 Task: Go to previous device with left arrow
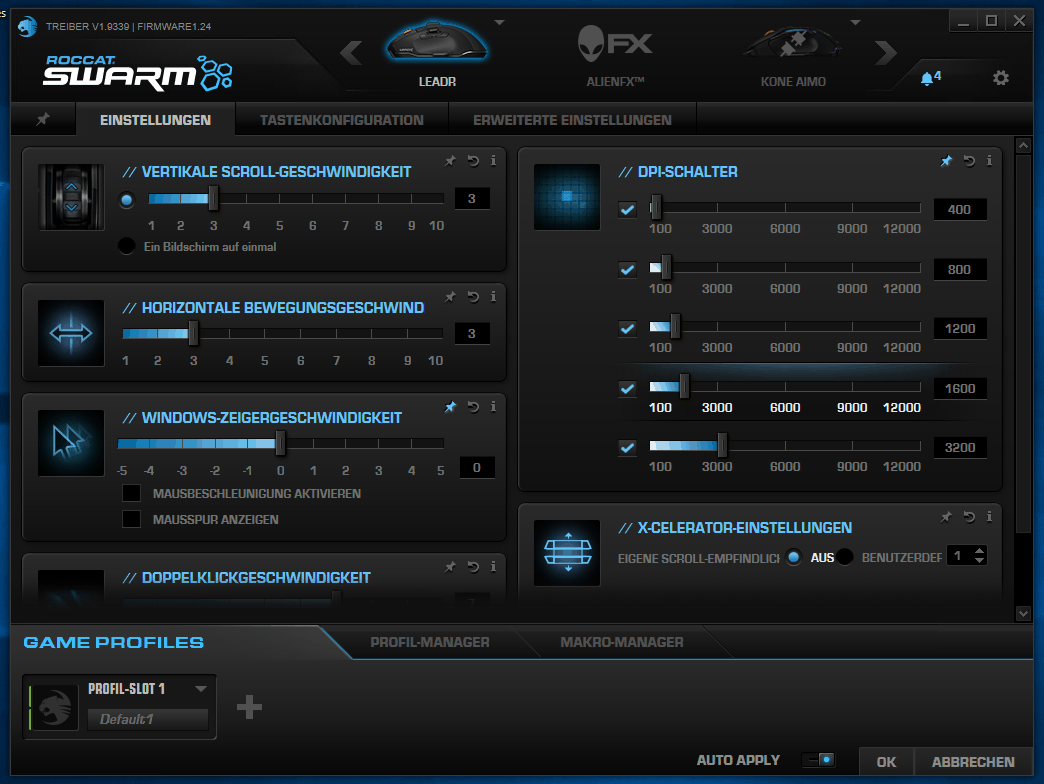pyautogui.click(x=351, y=53)
